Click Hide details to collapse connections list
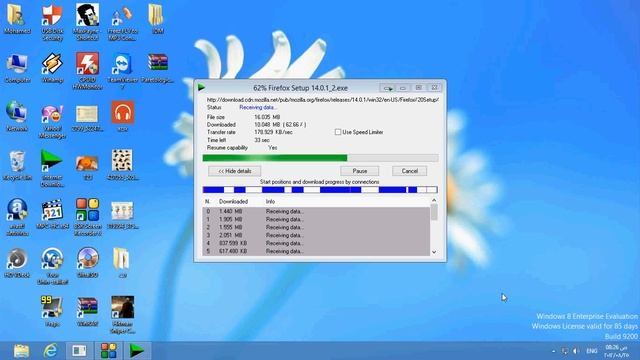Viewport: 640px width, 360px height. tap(235, 171)
